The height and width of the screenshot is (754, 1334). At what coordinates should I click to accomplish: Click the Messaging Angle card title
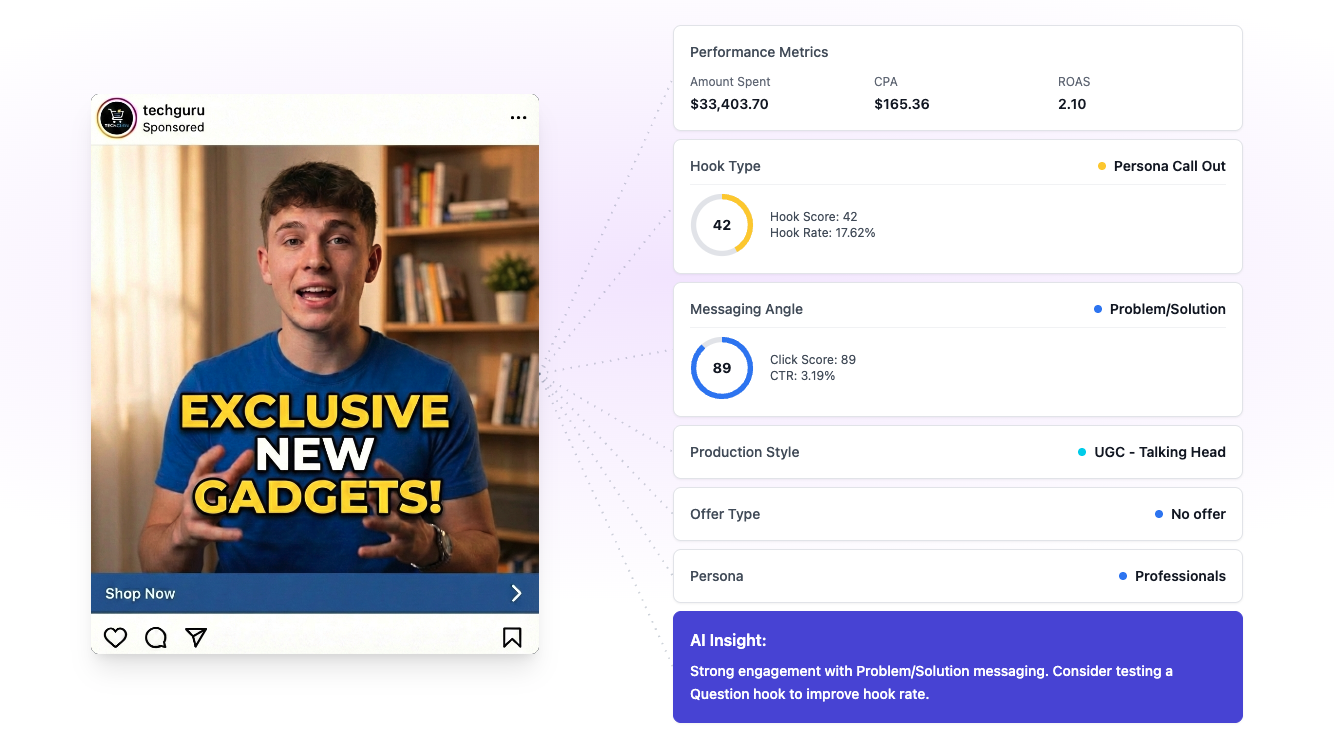click(746, 309)
